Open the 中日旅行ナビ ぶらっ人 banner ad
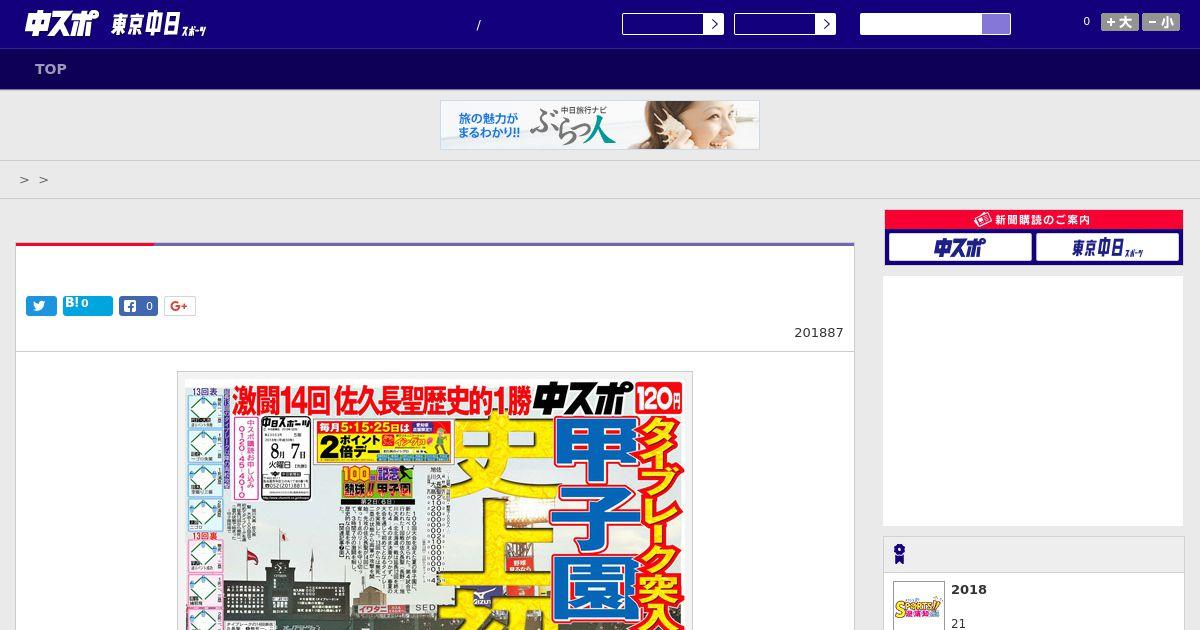Viewport: 1200px width, 630px height. click(600, 125)
